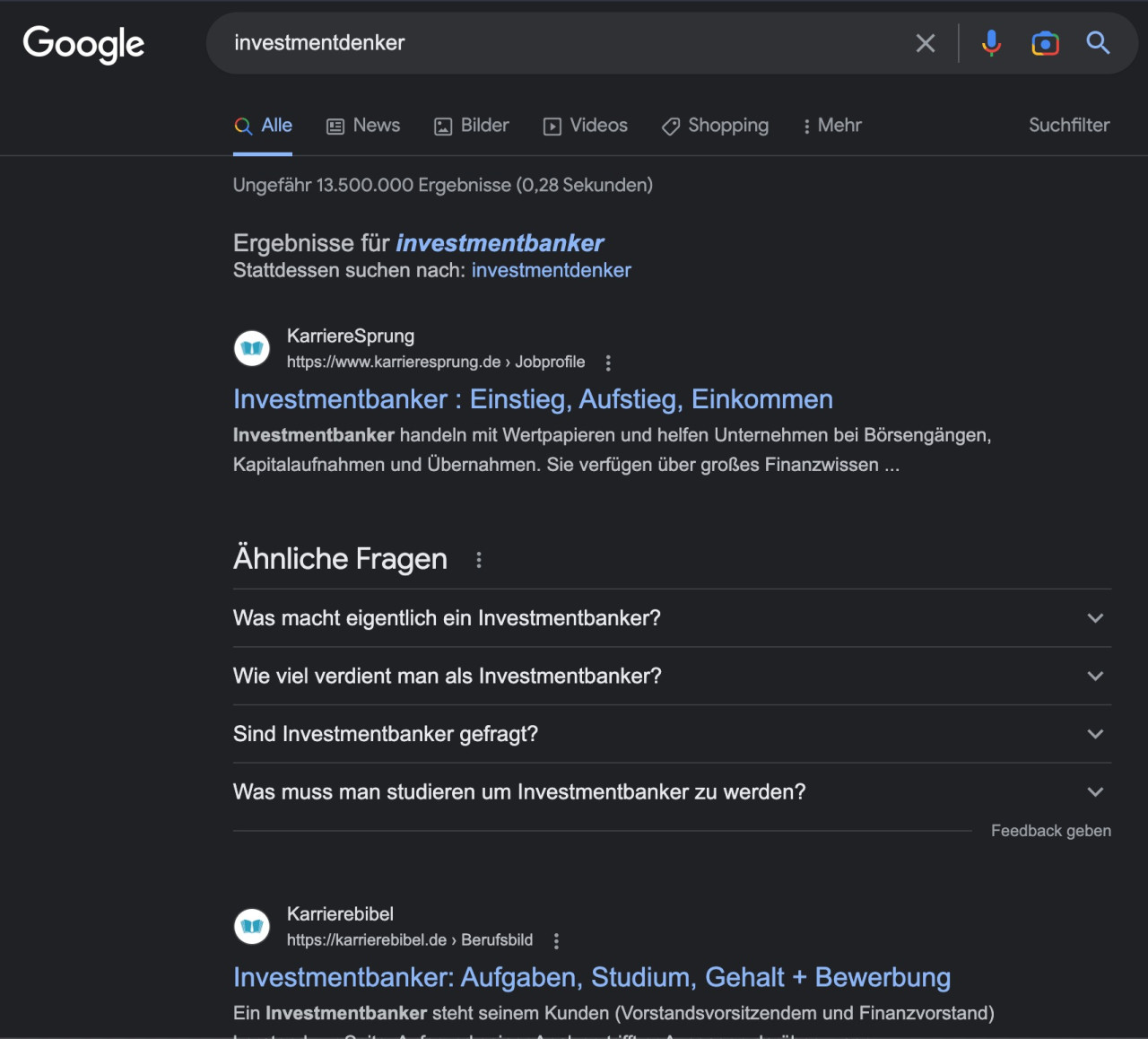This screenshot has width=1148, height=1039.
Task: Open the Suchfilter options
Action: [x=1068, y=126]
